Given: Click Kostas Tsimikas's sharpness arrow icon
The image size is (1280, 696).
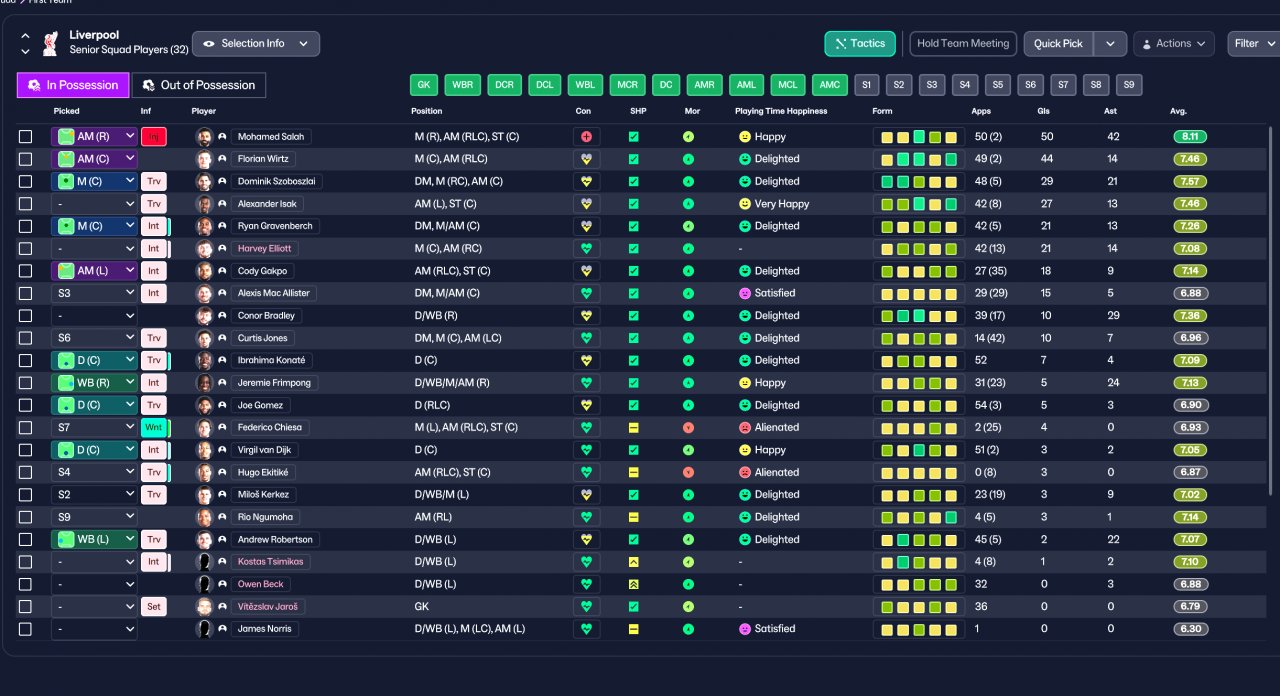Looking at the screenshot, I should 633,562.
